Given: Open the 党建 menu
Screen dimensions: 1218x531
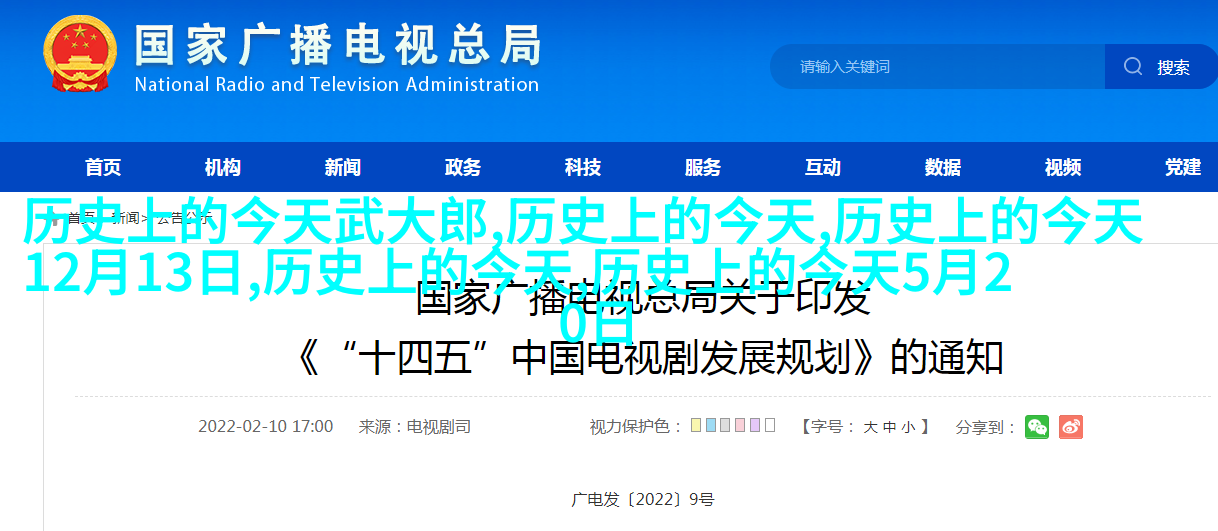Looking at the screenshot, I should click(x=1182, y=167).
